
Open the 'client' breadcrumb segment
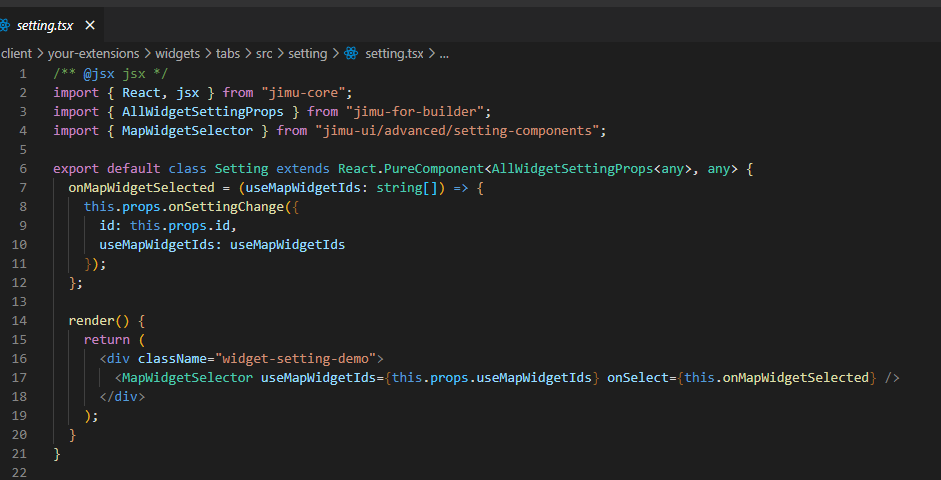pos(17,53)
